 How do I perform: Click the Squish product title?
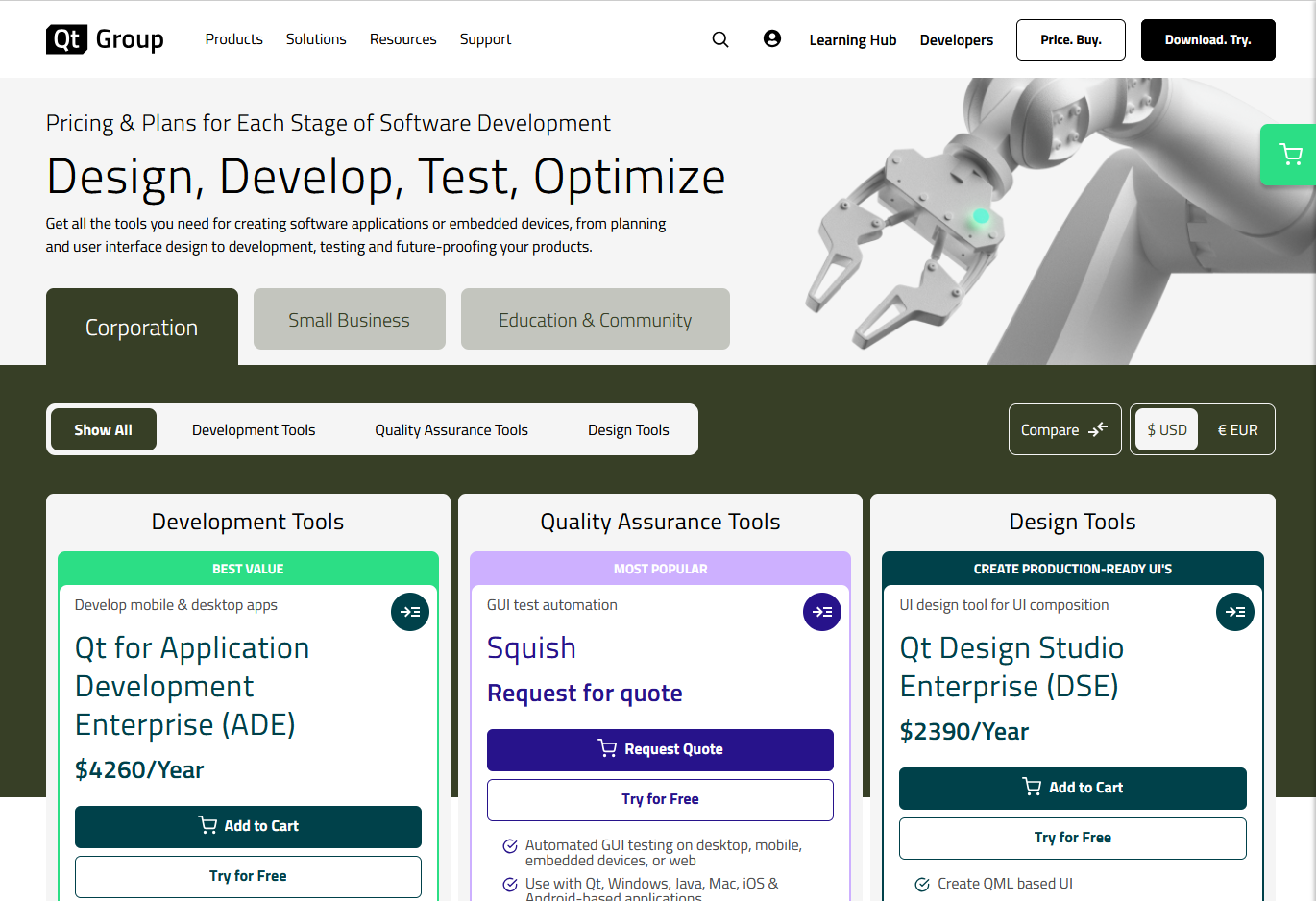(531, 648)
